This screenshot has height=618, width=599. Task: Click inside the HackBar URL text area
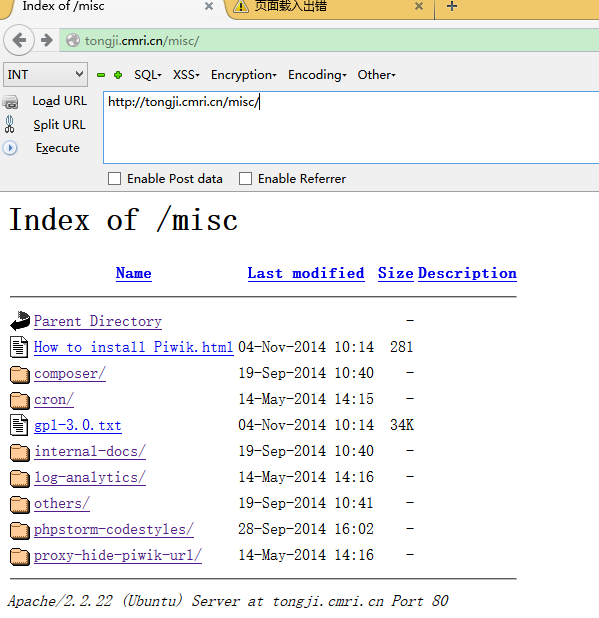click(351, 127)
